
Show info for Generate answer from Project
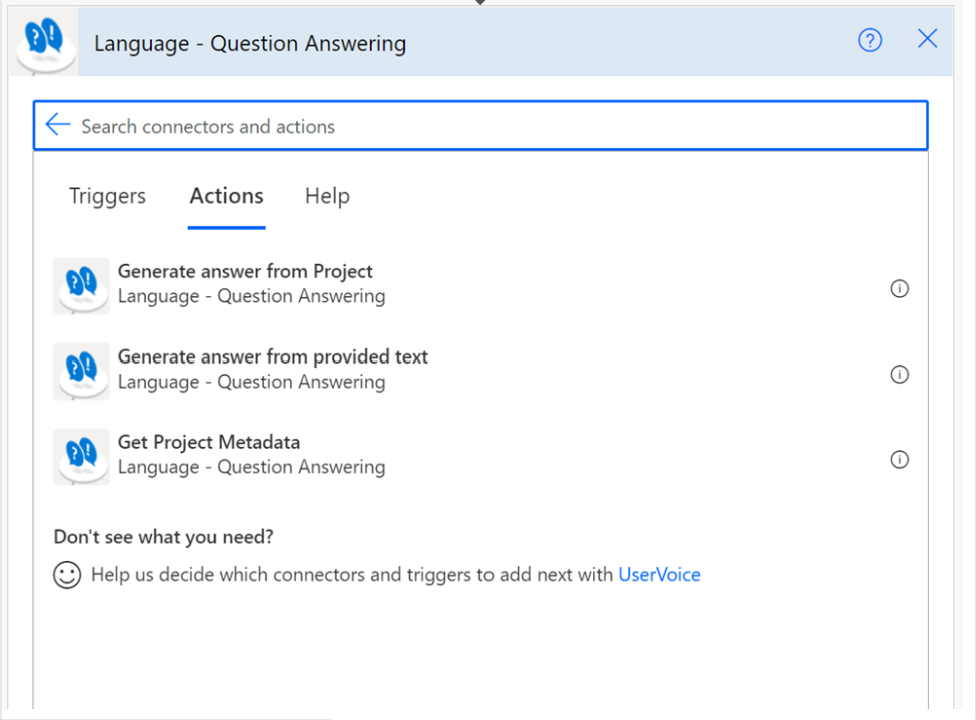899,289
